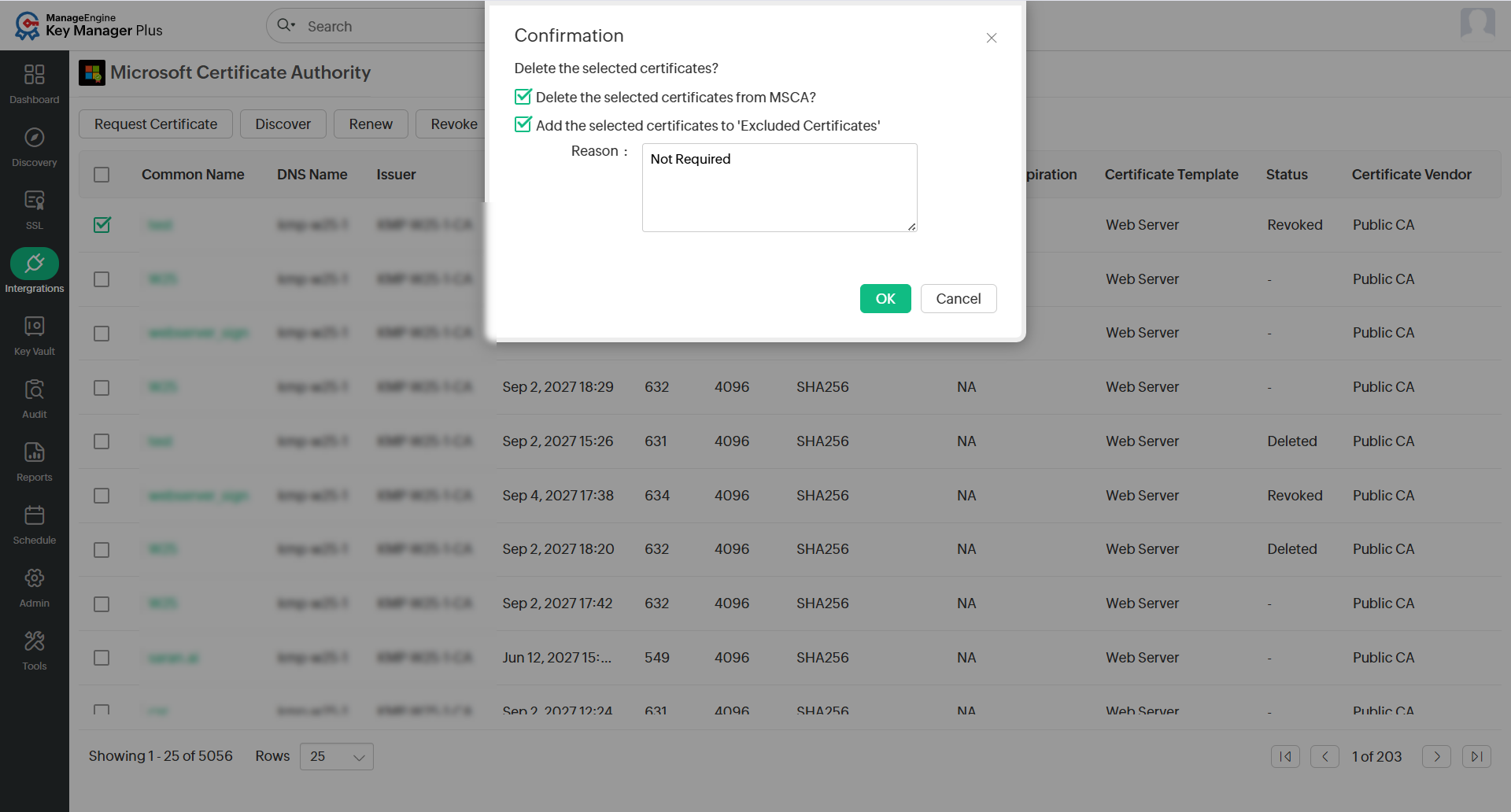
Task: Check the row with expiry Sep 2, 2027 15:26
Action: click(102, 441)
